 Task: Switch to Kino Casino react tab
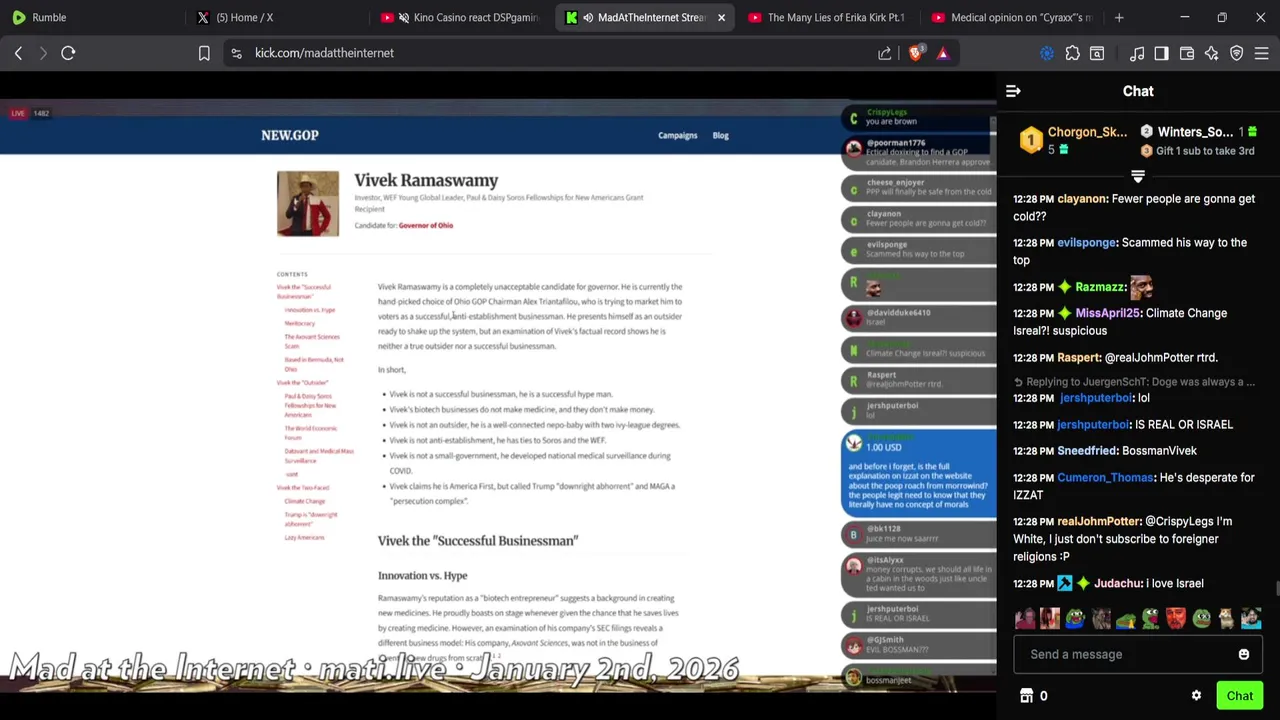point(461,17)
